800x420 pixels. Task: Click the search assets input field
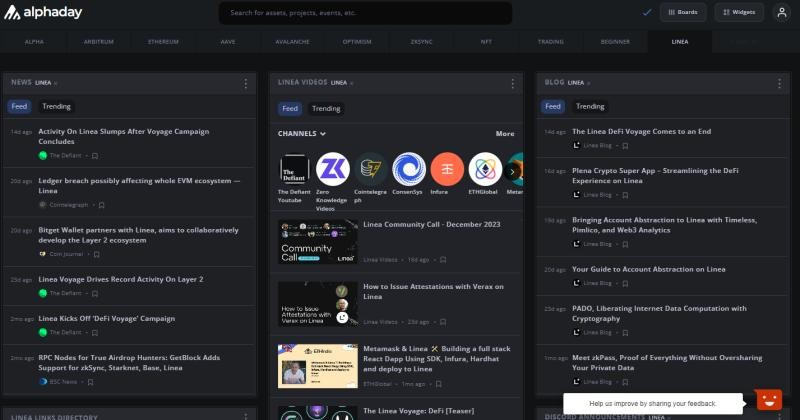[x=365, y=13]
